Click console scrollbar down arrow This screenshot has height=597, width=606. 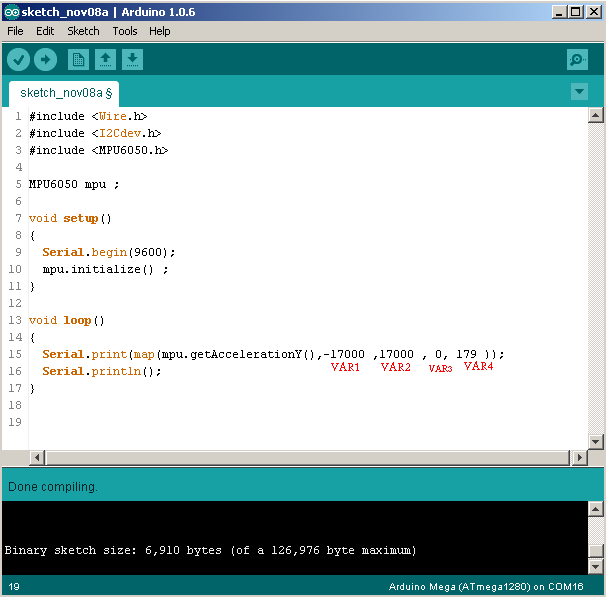pos(596,567)
